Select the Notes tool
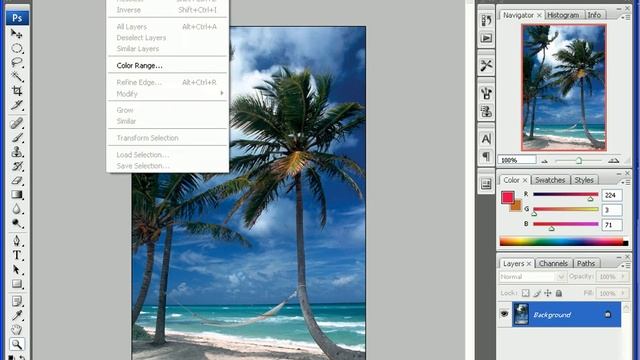The height and width of the screenshot is (360, 640). tap(16, 301)
